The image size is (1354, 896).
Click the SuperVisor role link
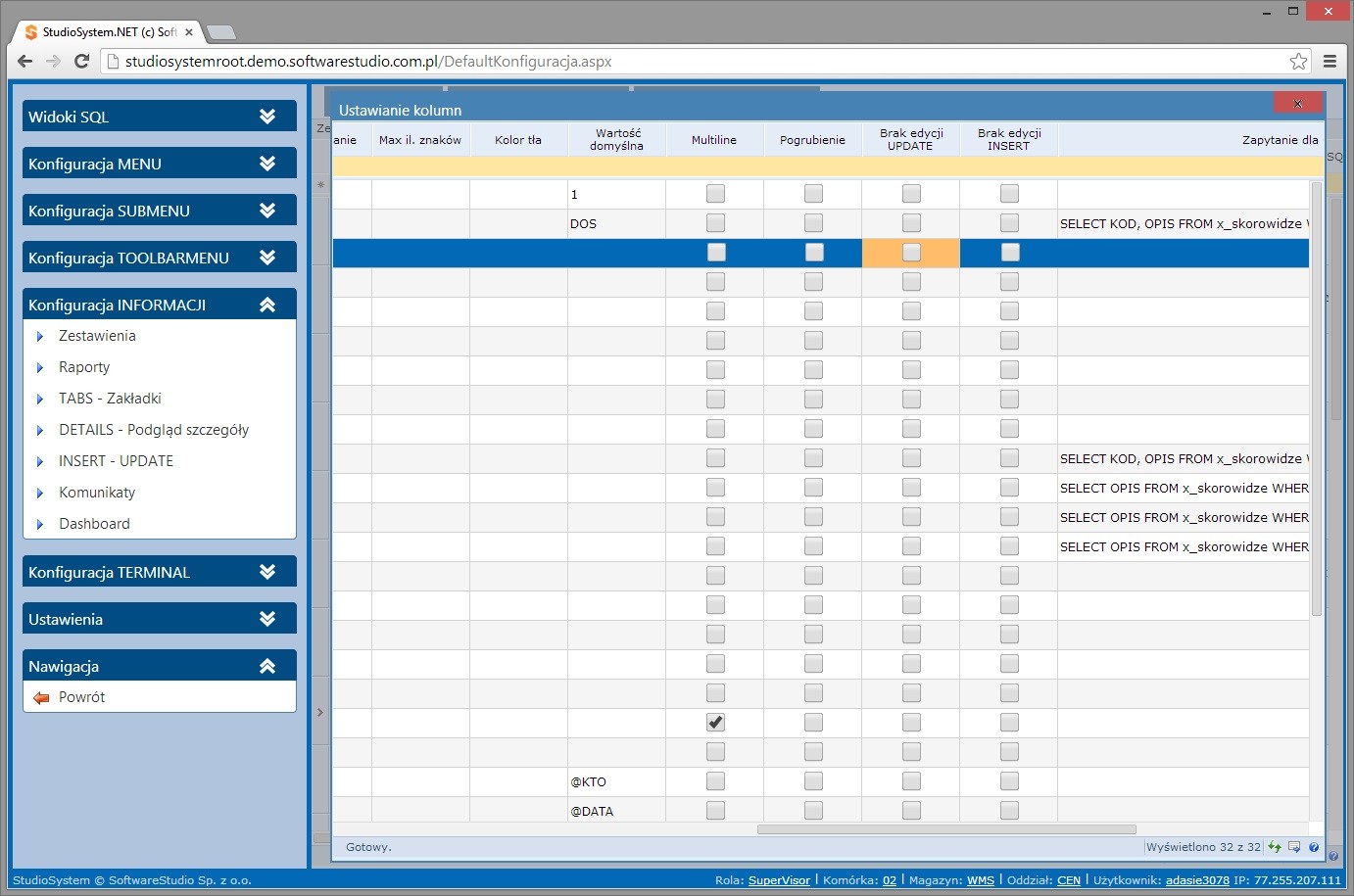pyautogui.click(x=779, y=880)
